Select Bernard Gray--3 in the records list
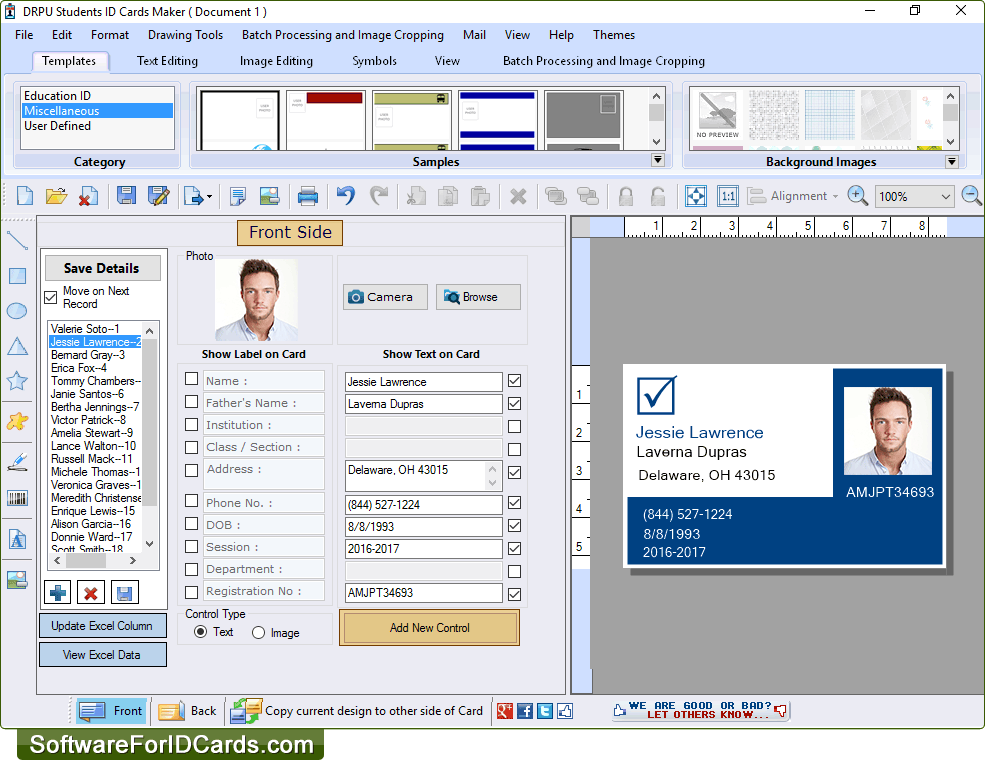Screen dimensions: 985x760 [x=88, y=355]
